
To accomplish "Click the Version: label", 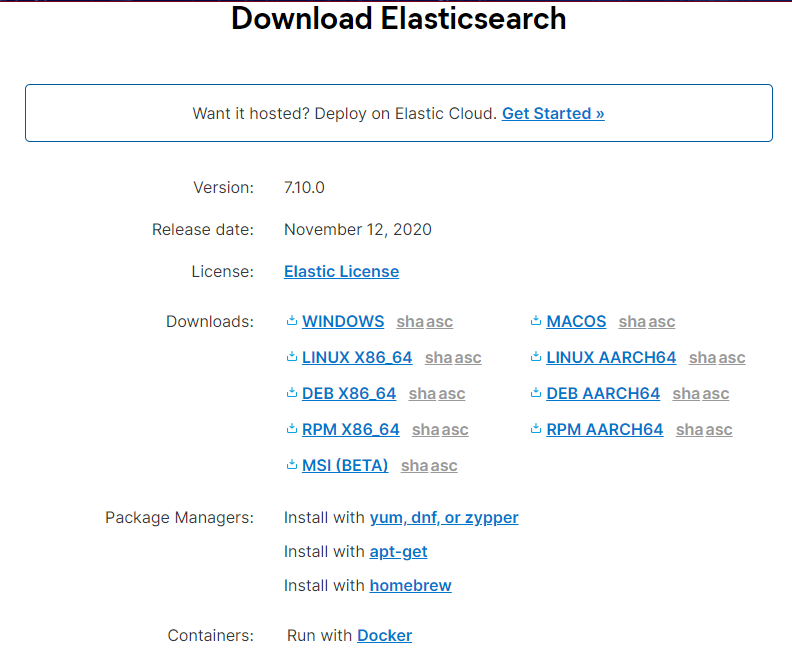I will (x=224, y=188).
